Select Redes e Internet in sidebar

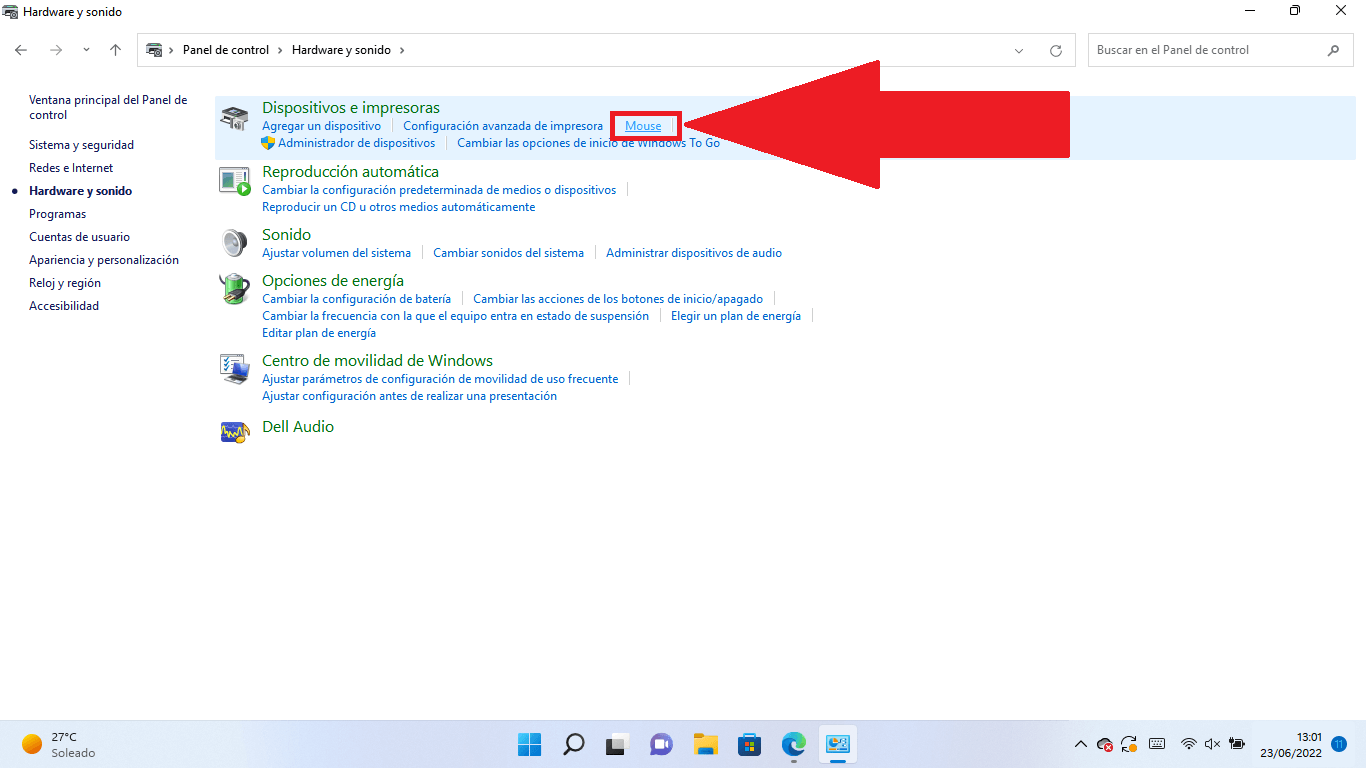[71, 168]
